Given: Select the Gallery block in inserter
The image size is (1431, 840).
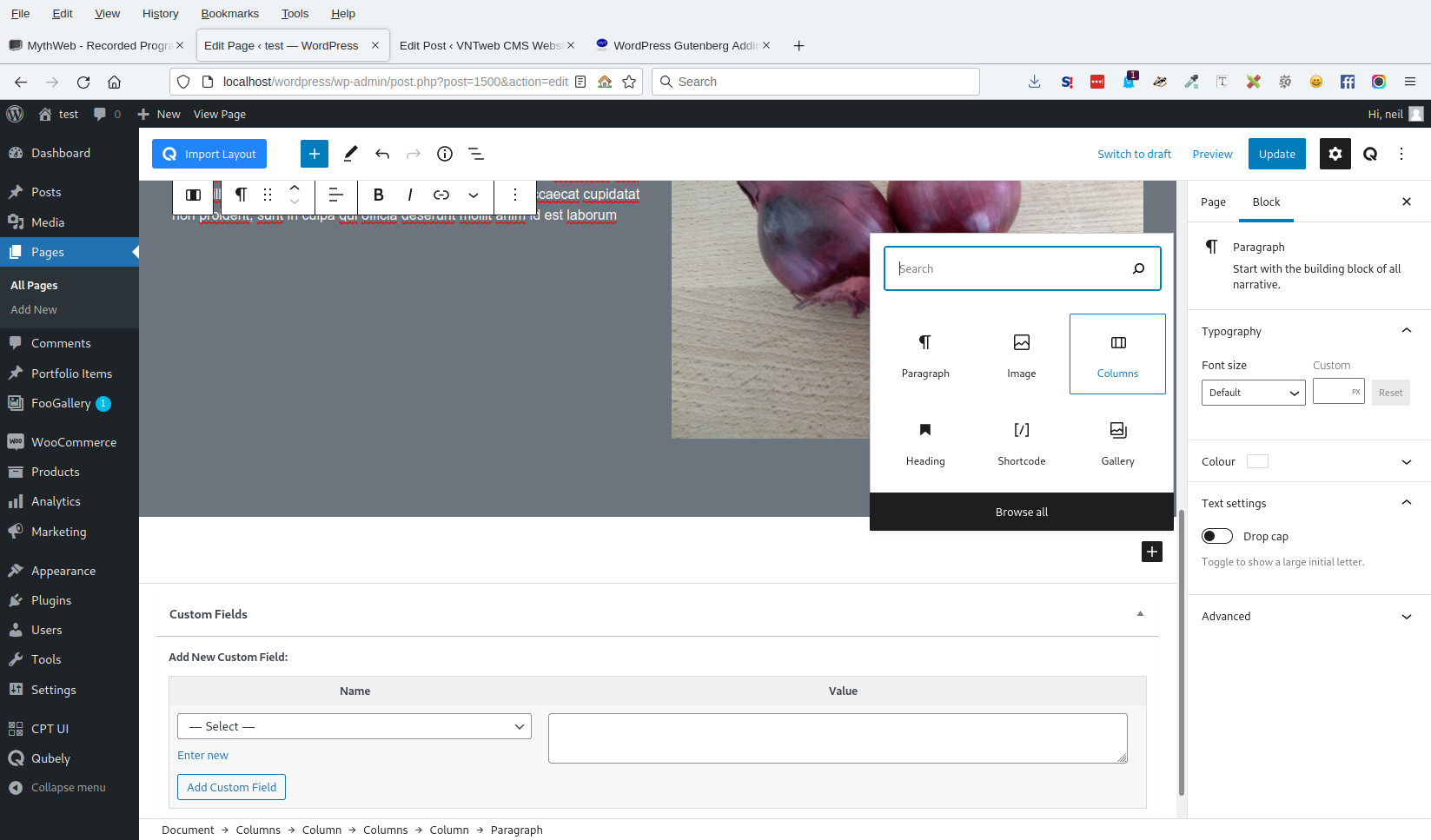Looking at the screenshot, I should pyautogui.click(x=1117, y=441).
